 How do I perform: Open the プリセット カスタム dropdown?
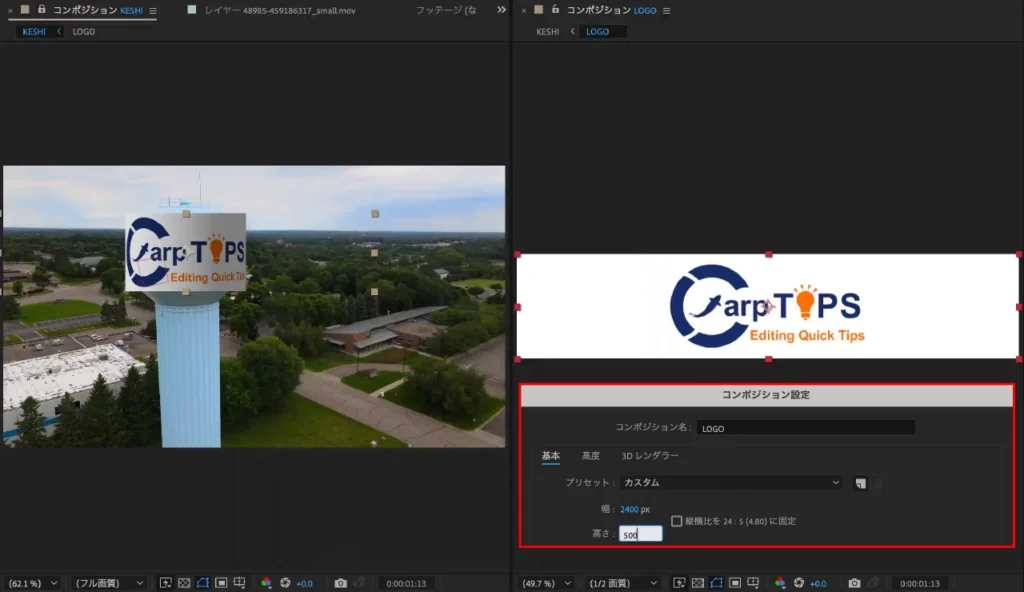pyautogui.click(x=731, y=482)
